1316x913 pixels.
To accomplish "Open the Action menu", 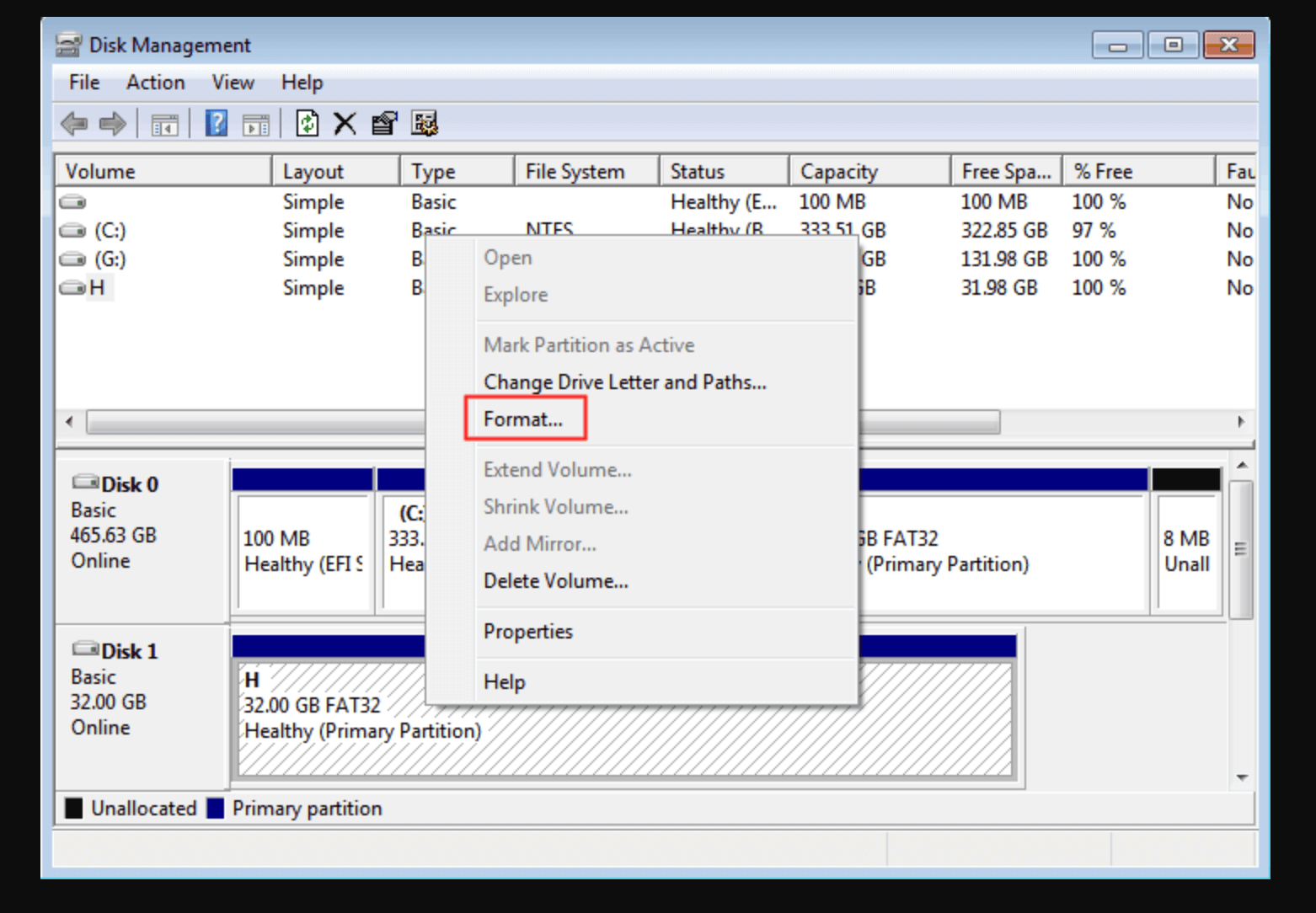I will (x=155, y=82).
